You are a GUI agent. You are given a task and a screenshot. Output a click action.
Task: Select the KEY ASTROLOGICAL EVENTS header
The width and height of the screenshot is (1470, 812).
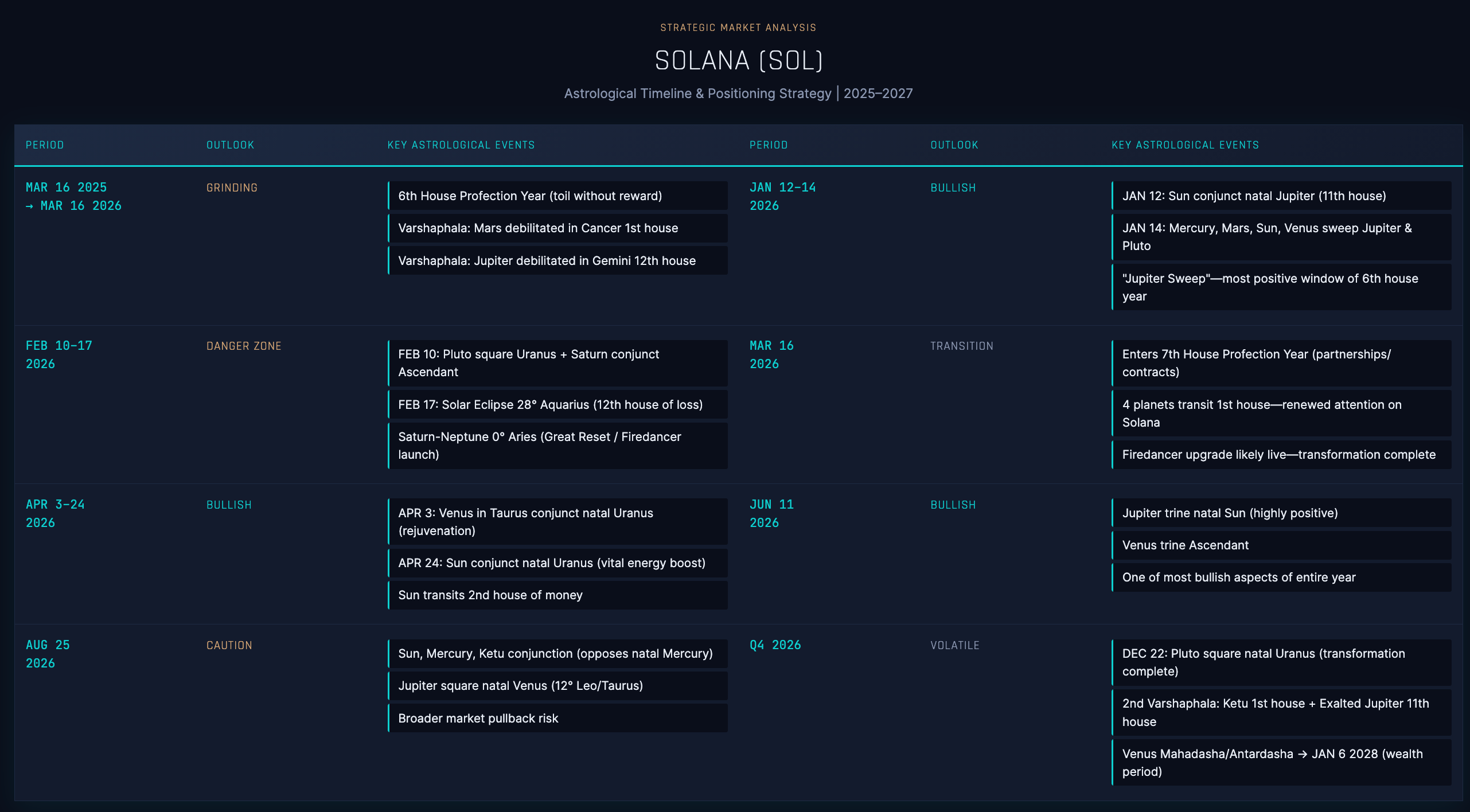[x=461, y=145]
